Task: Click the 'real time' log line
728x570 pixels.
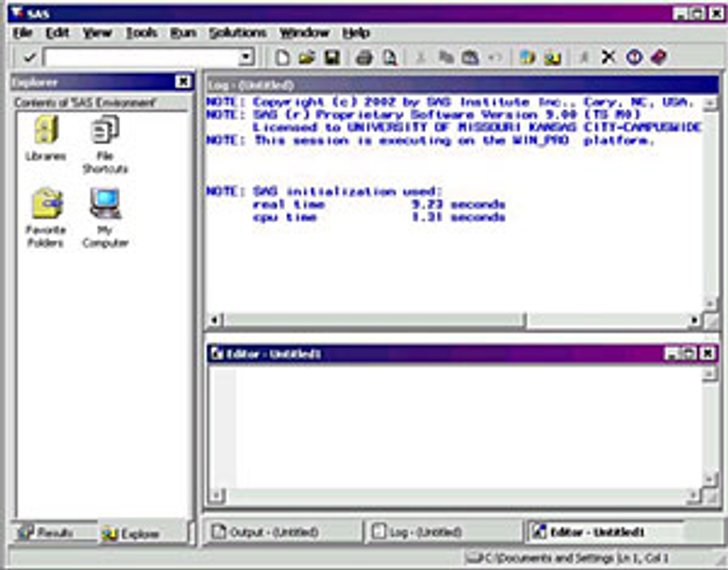Action: 378,204
